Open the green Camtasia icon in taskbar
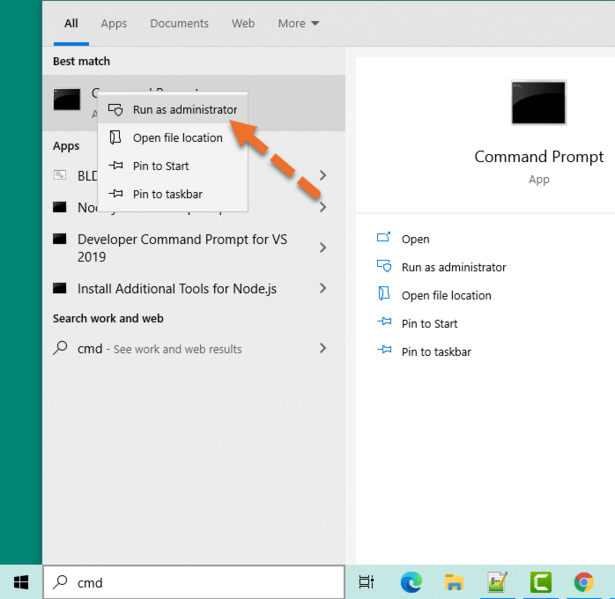The height and width of the screenshot is (599, 615). [x=540, y=582]
